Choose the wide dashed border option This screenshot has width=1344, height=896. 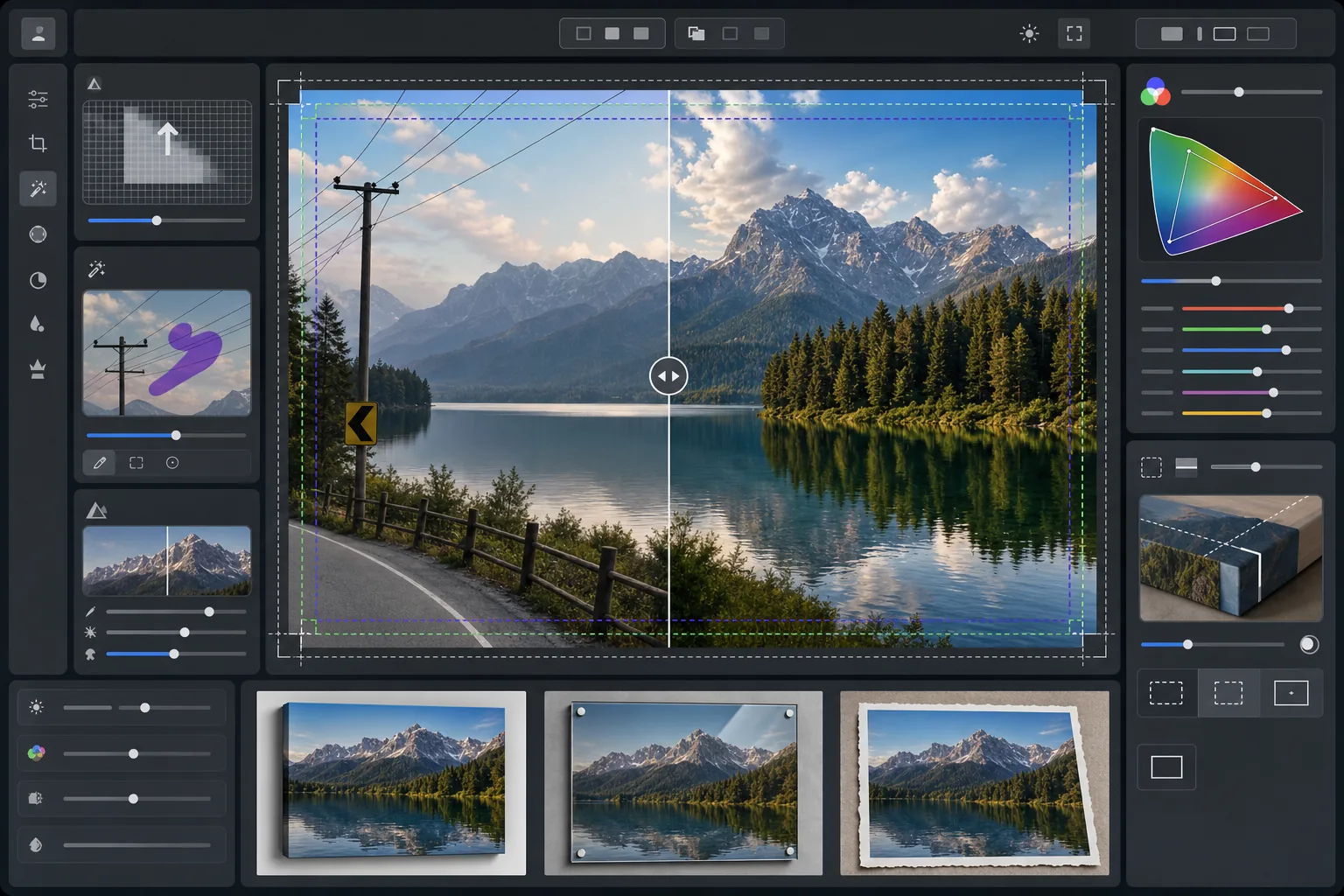coord(1166,693)
